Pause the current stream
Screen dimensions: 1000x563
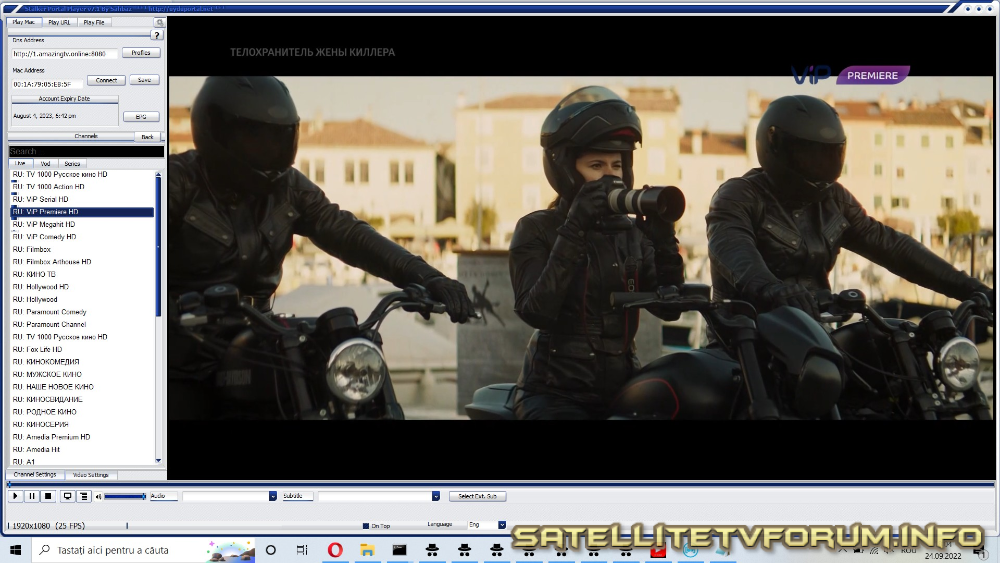pos(31,496)
